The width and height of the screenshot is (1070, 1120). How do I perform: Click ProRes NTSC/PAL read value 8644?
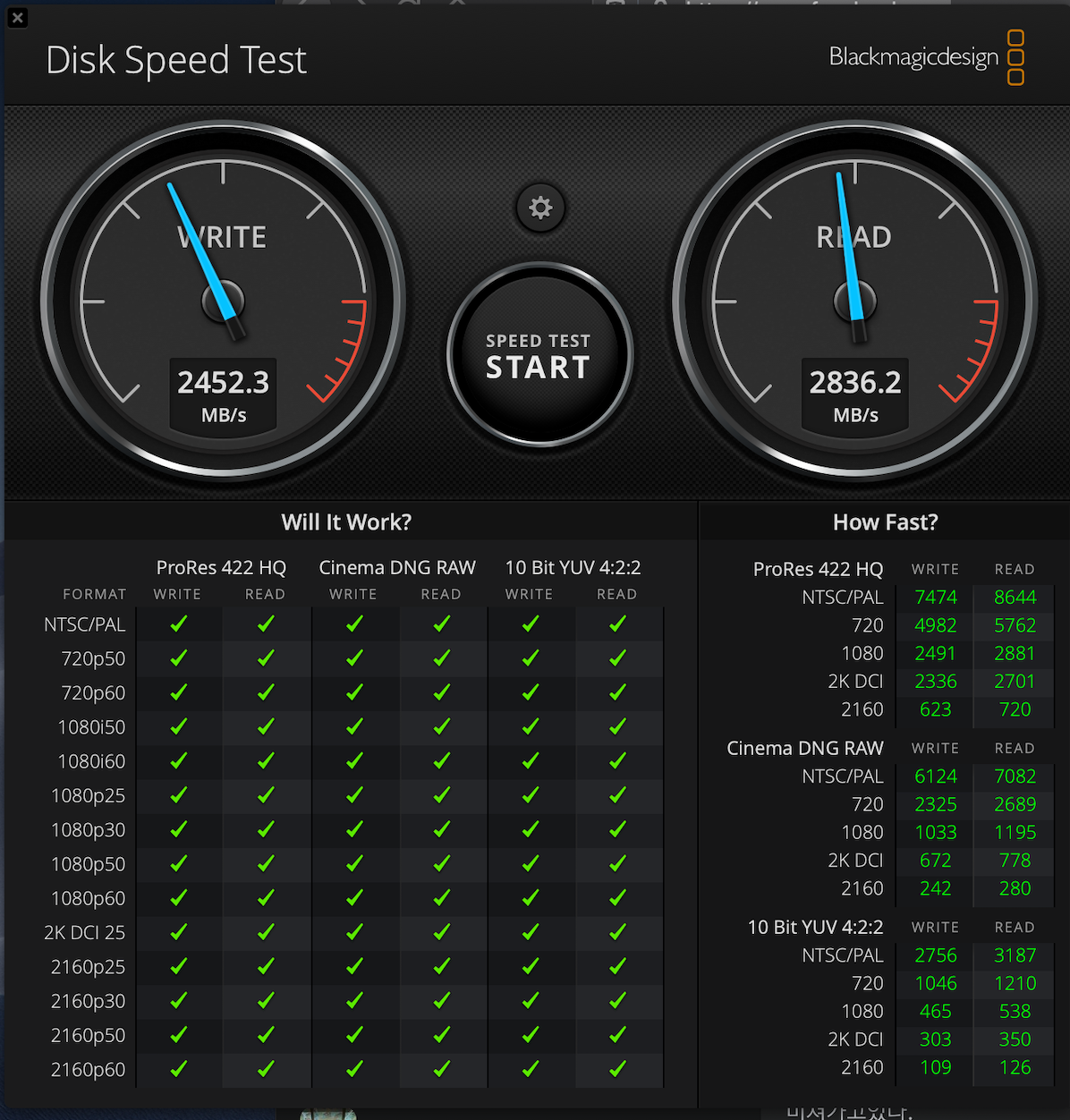pos(1015,598)
